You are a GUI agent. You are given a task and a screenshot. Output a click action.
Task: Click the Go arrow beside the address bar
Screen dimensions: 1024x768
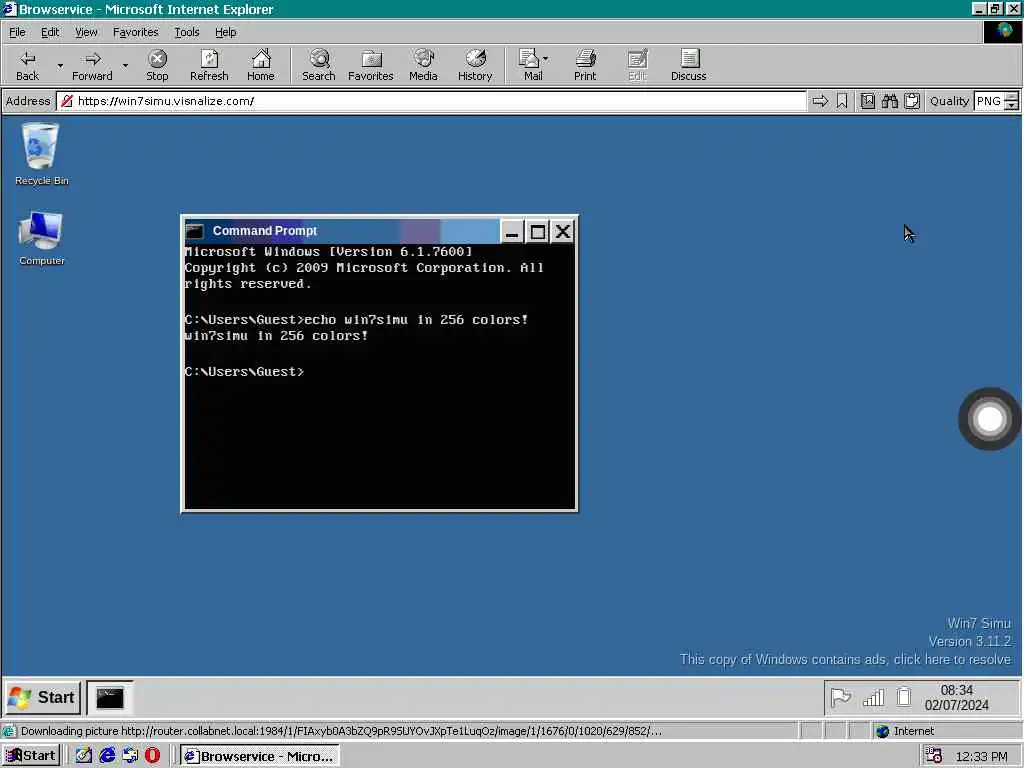820,101
